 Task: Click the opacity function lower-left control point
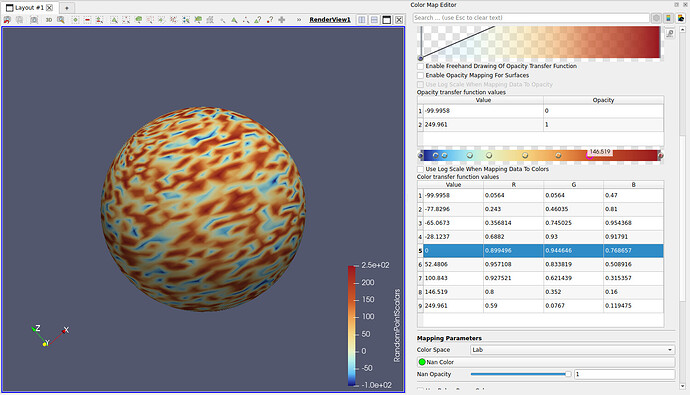click(x=420, y=58)
